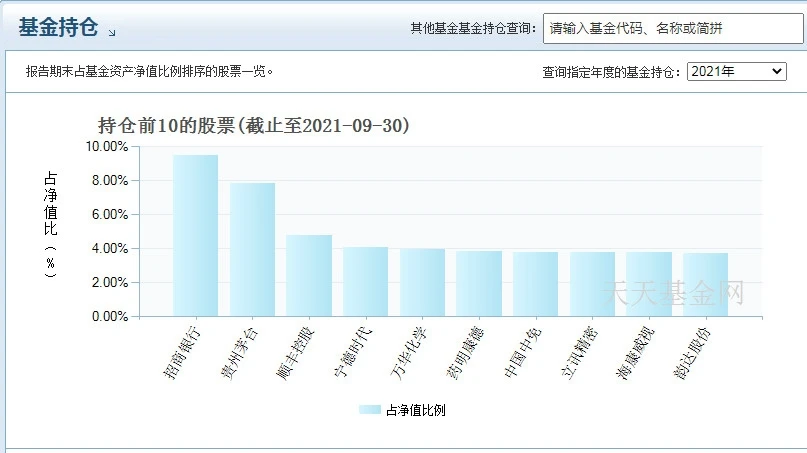This screenshot has height=453, width=807.
Task: Select the 宁德时代 bar
Action: 366,282
